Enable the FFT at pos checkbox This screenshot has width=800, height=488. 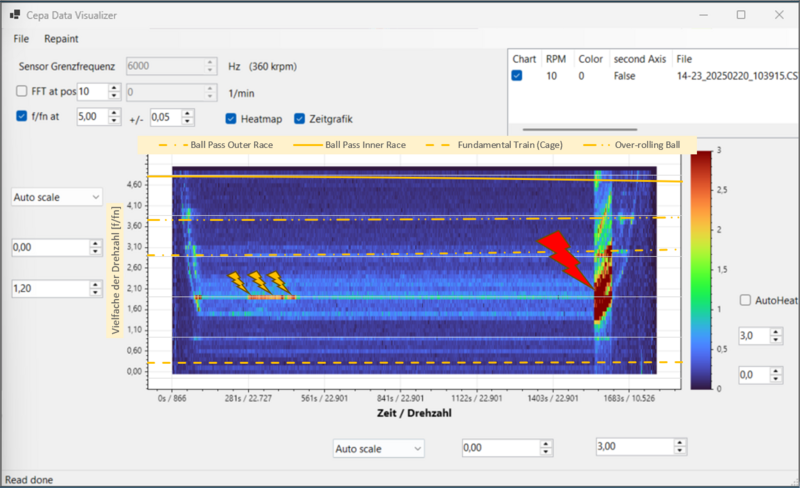(x=23, y=91)
